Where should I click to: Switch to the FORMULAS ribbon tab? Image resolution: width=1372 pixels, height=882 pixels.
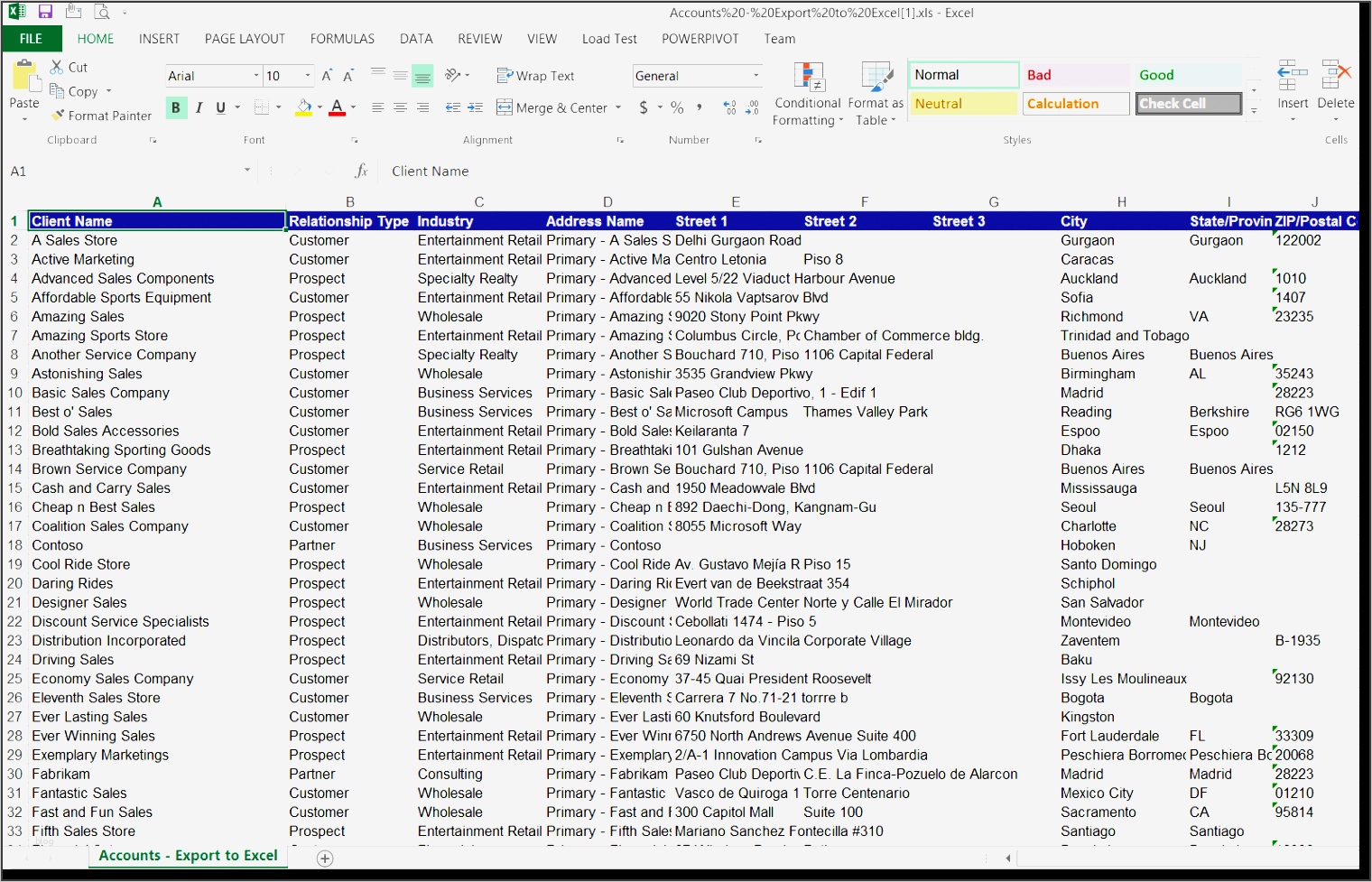pos(342,39)
